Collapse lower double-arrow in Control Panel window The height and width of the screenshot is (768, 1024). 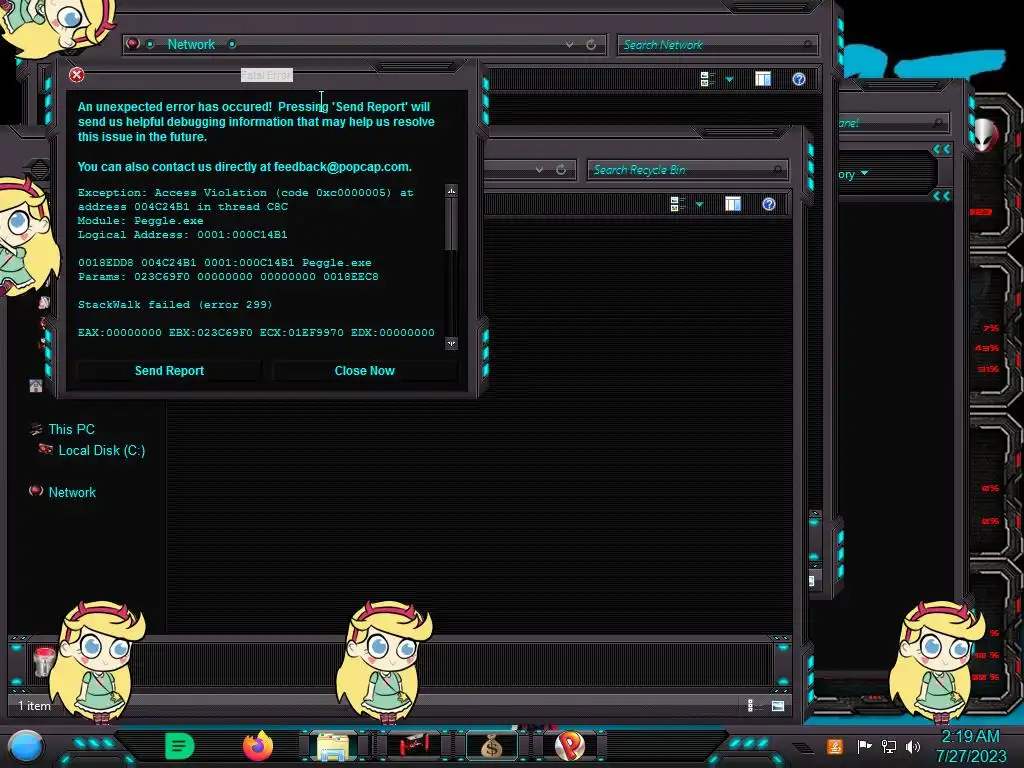[942, 196]
